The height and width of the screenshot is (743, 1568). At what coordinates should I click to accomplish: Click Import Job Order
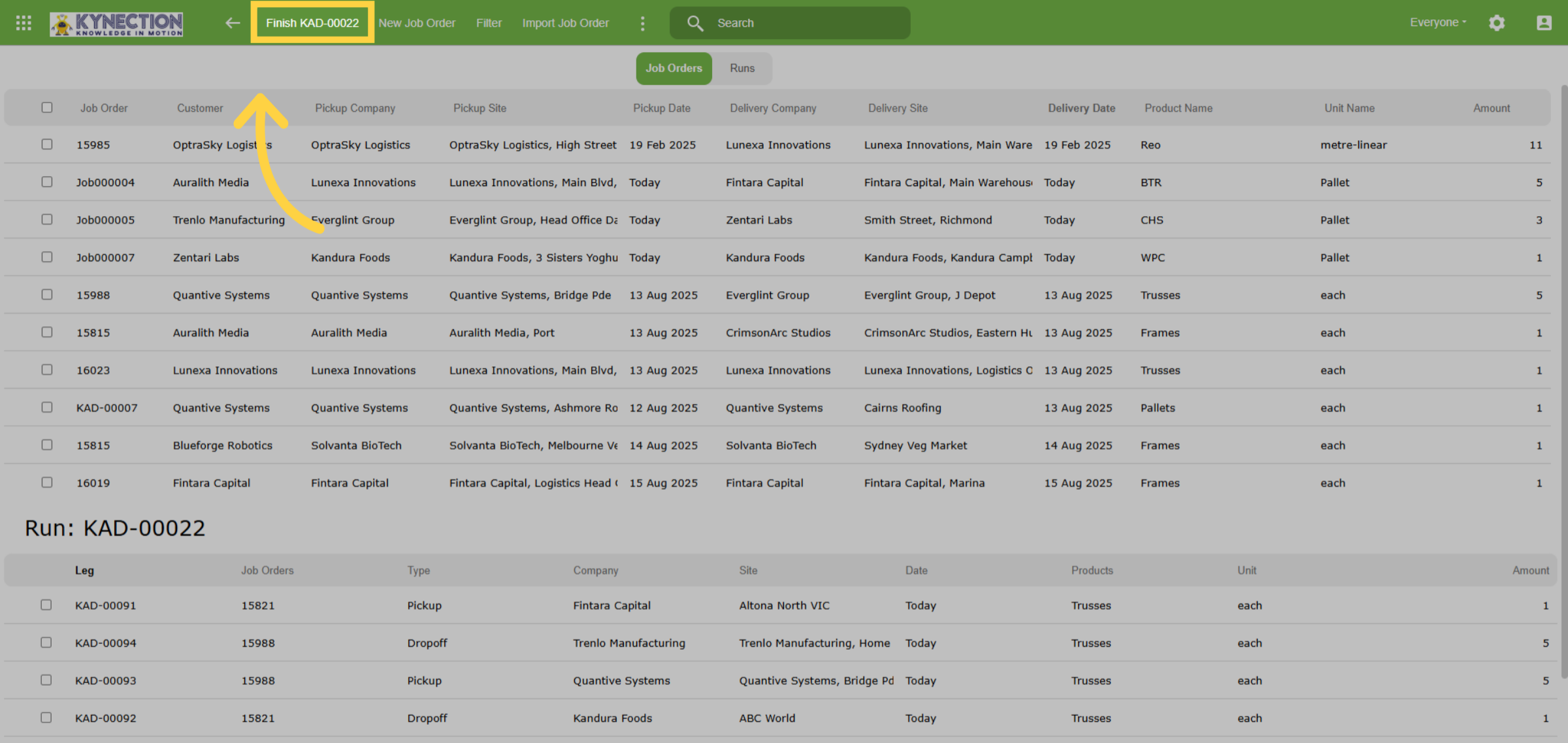tap(565, 23)
